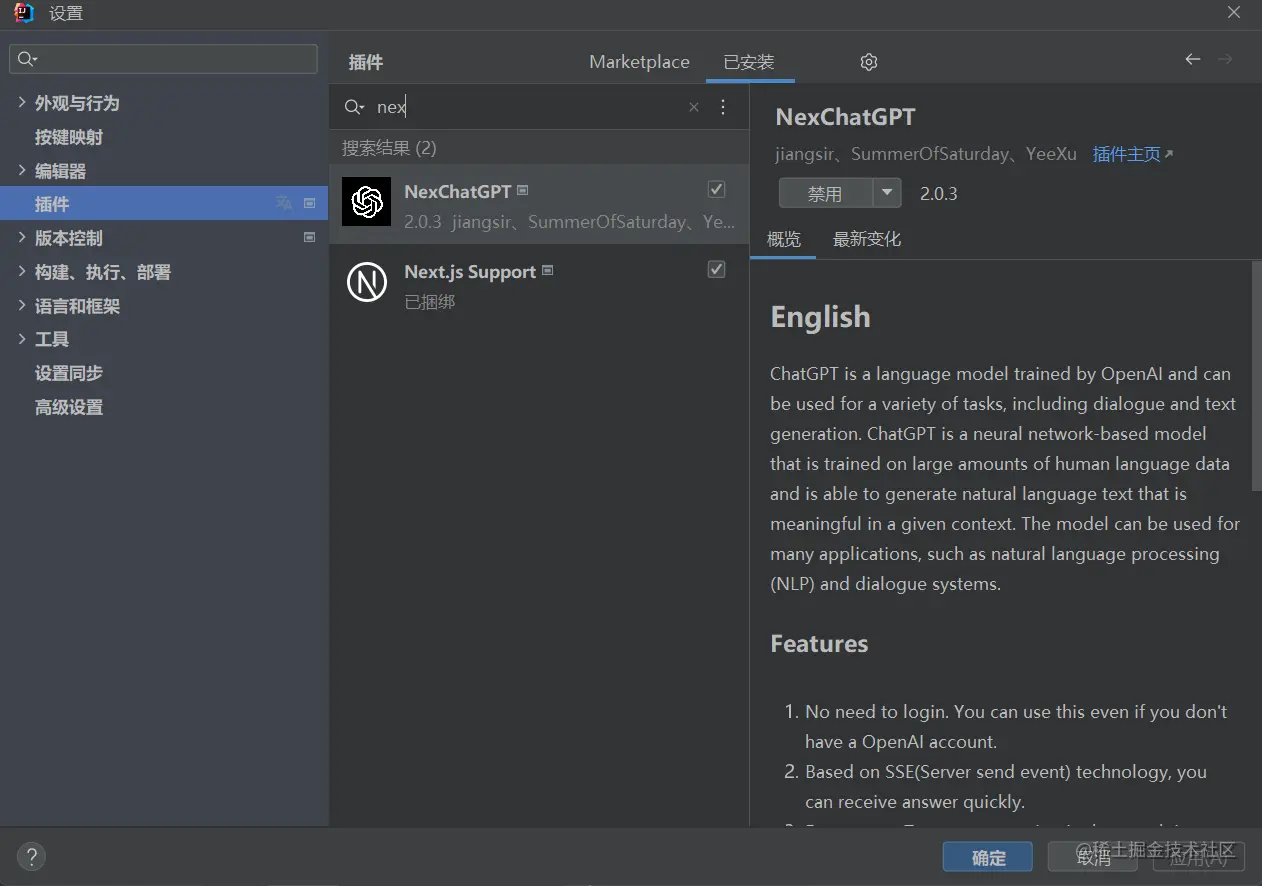This screenshot has height=886, width=1262.
Task: Select the Next.js Support plugin row
Action: coord(539,284)
